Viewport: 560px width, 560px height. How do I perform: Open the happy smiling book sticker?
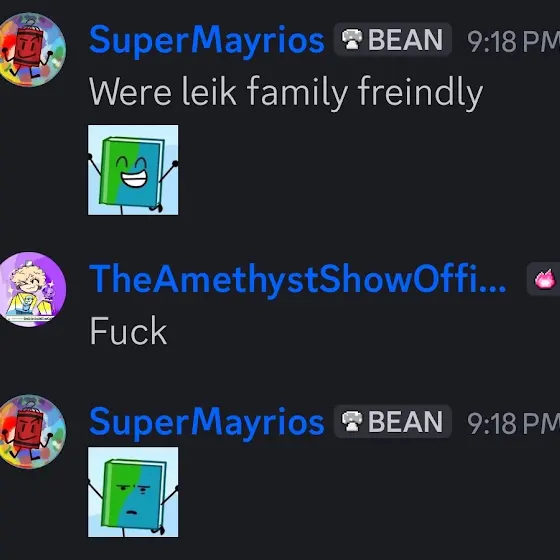pos(133,170)
